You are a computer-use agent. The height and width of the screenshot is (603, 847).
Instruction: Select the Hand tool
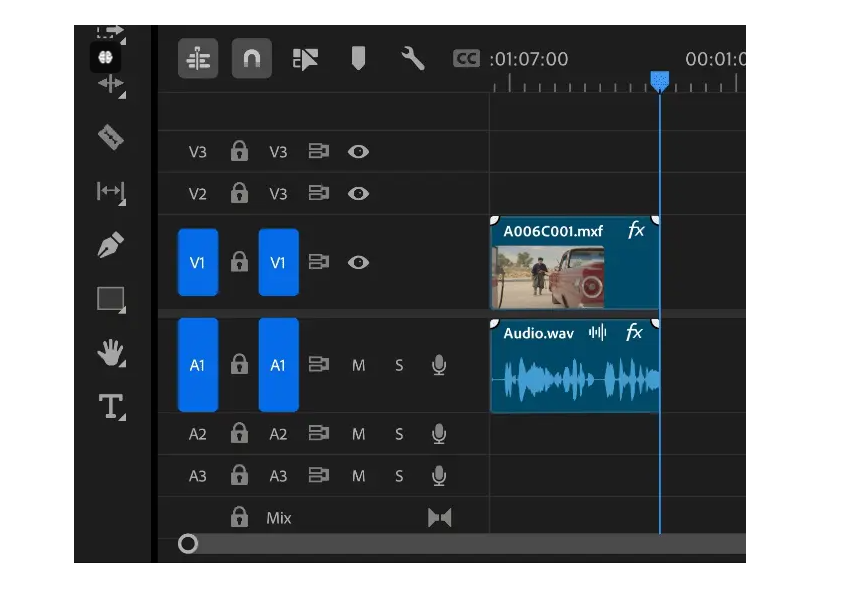pos(111,353)
